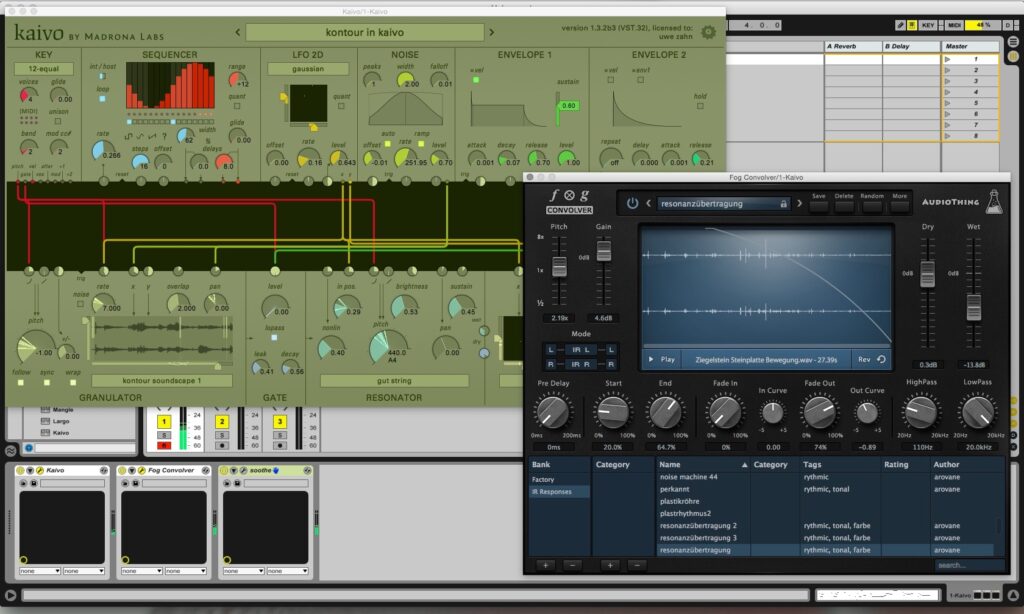The image size is (1024, 614).
Task: Open first 'none' dropdown under soothe device
Action: coord(243,571)
